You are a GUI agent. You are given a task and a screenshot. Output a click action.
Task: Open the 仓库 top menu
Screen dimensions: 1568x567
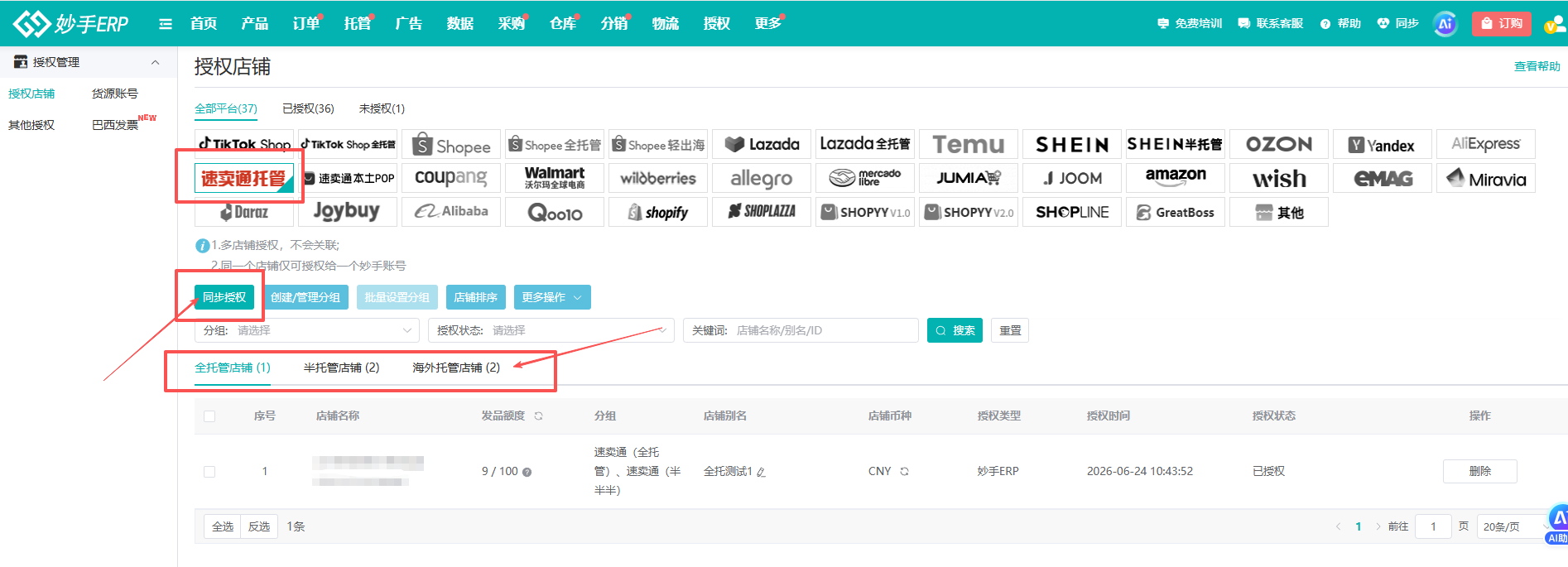coord(562,23)
